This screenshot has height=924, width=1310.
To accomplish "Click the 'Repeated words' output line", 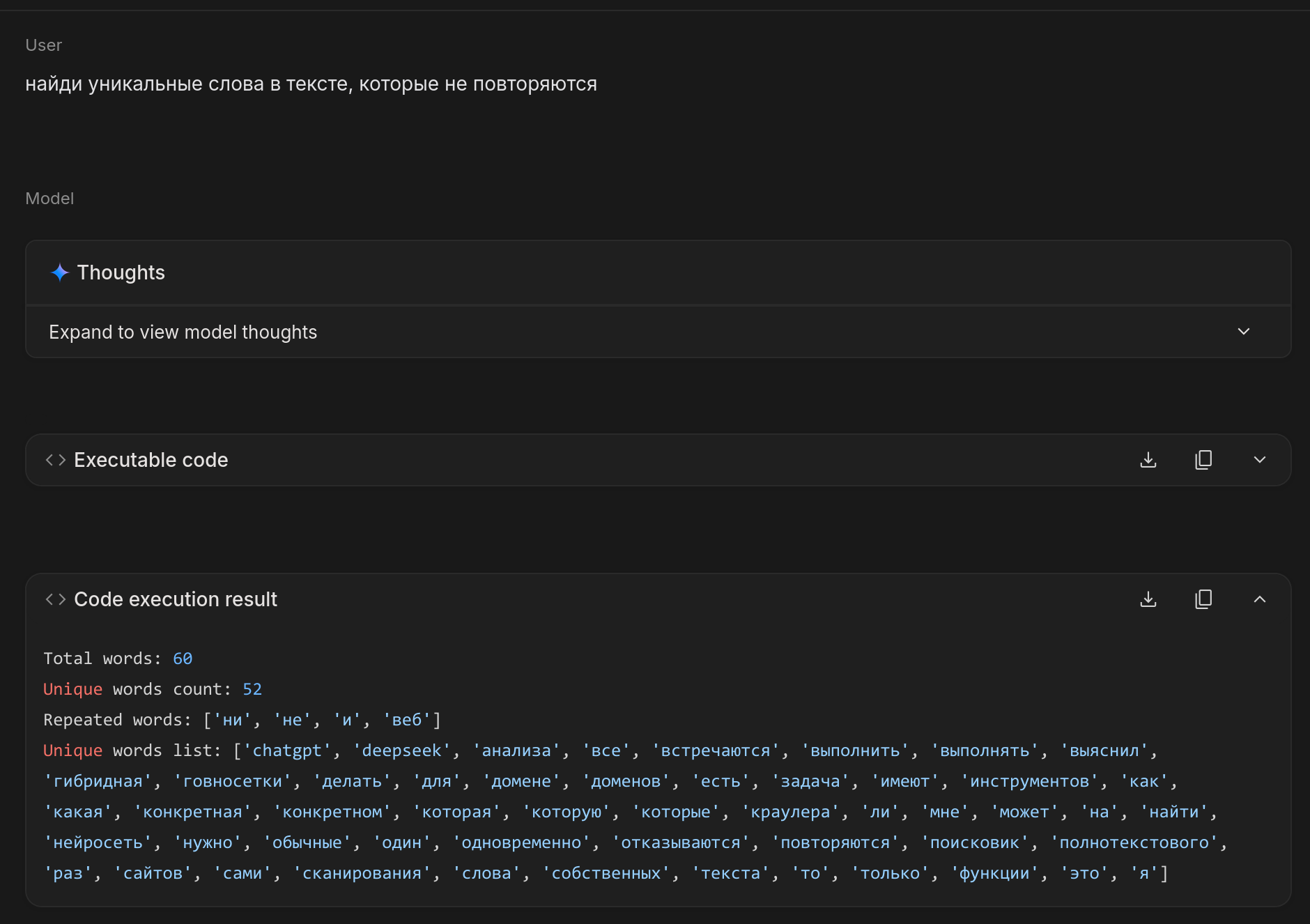I will (242, 720).
